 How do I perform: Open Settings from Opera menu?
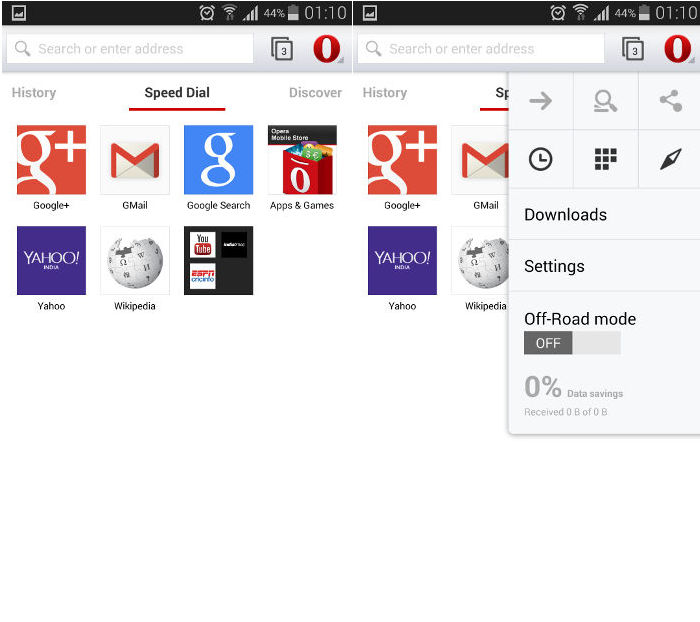pos(604,266)
